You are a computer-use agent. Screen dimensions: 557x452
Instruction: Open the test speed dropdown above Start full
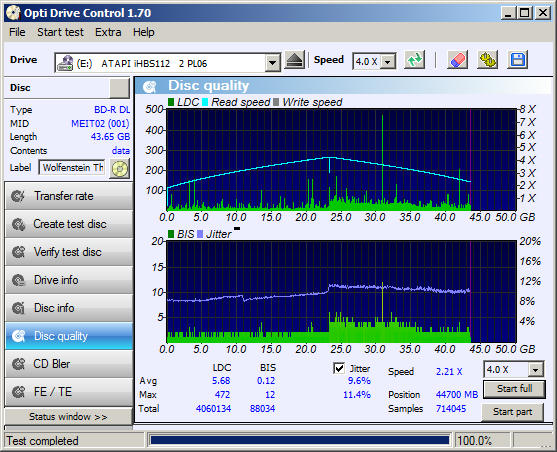(536, 370)
